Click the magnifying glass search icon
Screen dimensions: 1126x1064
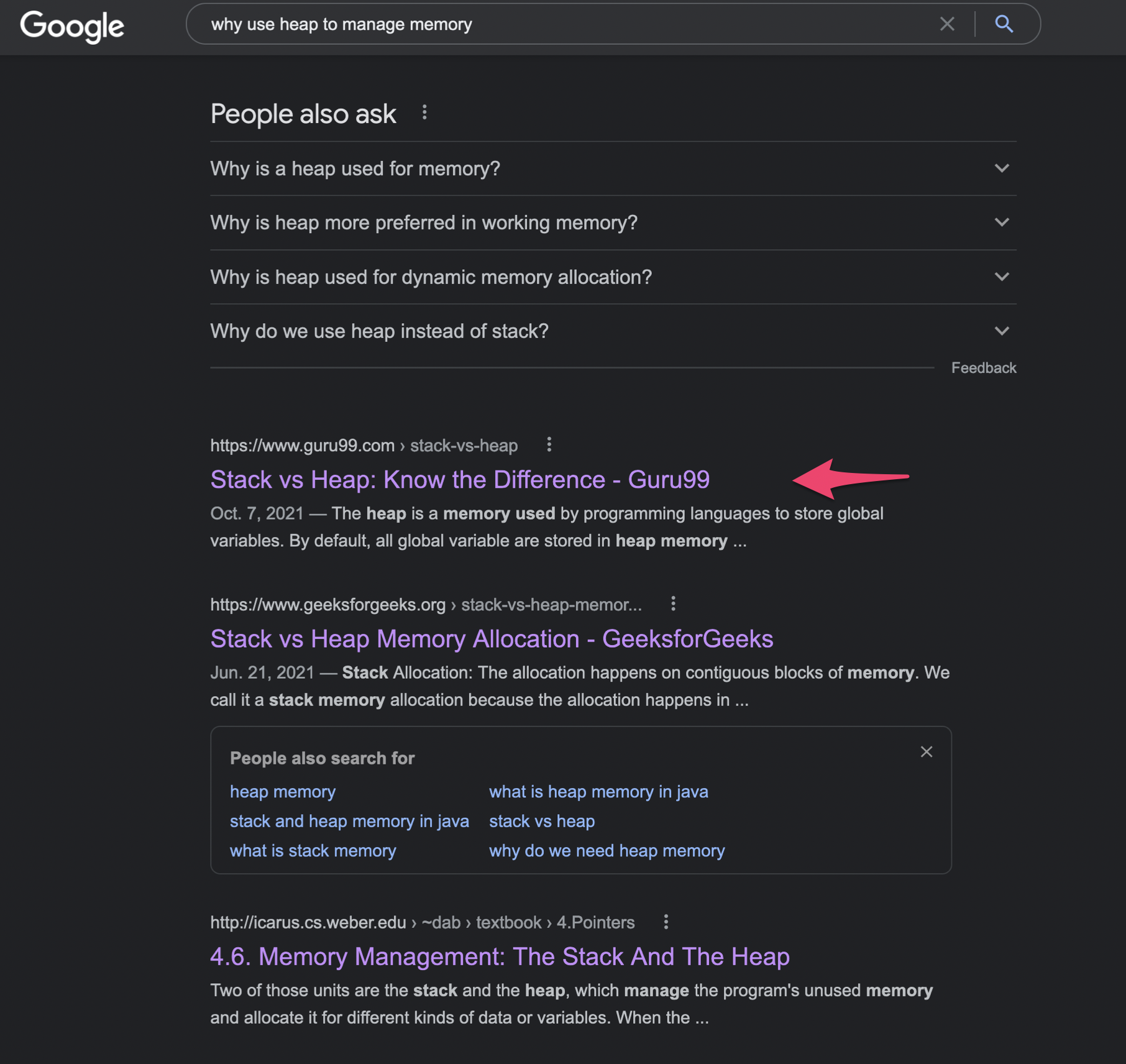tap(1004, 24)
